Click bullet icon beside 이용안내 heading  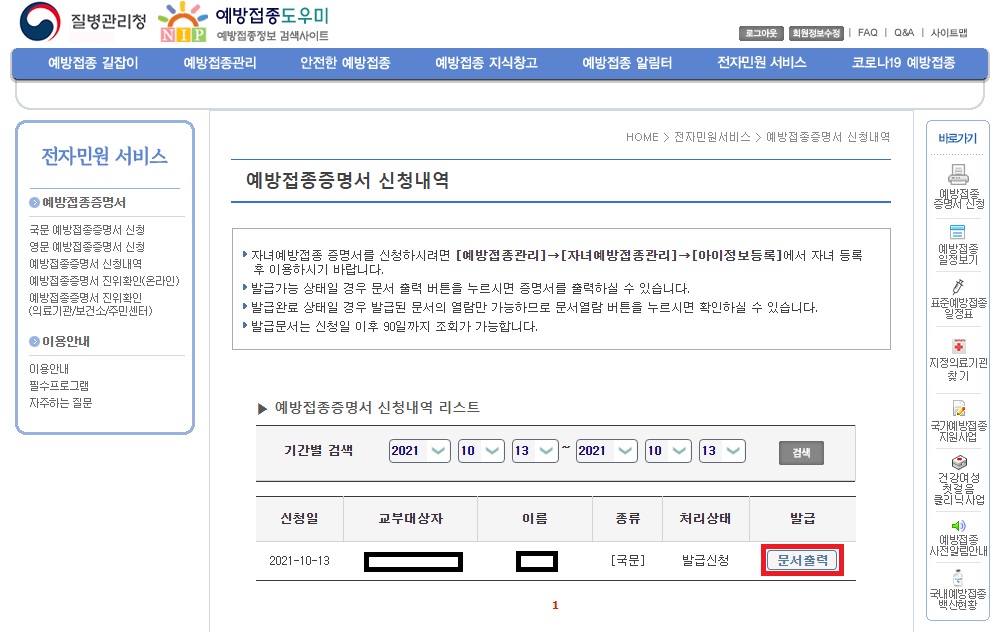[35, 341]
